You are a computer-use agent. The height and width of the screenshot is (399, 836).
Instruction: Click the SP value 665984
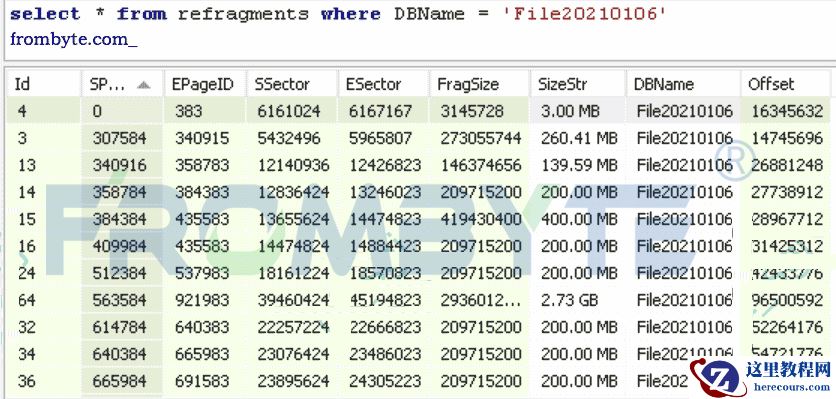(119, 381)
